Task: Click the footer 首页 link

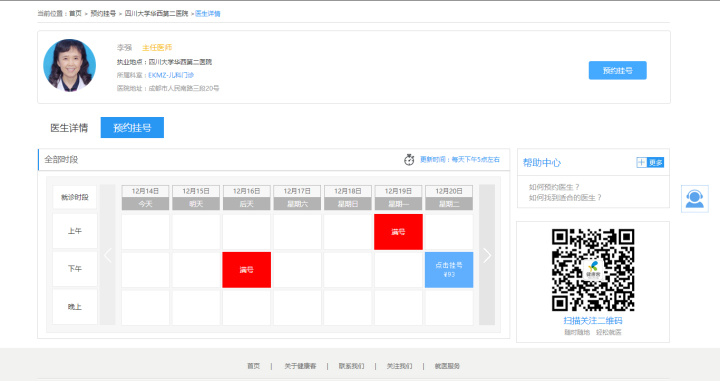Action: [253, 366]
